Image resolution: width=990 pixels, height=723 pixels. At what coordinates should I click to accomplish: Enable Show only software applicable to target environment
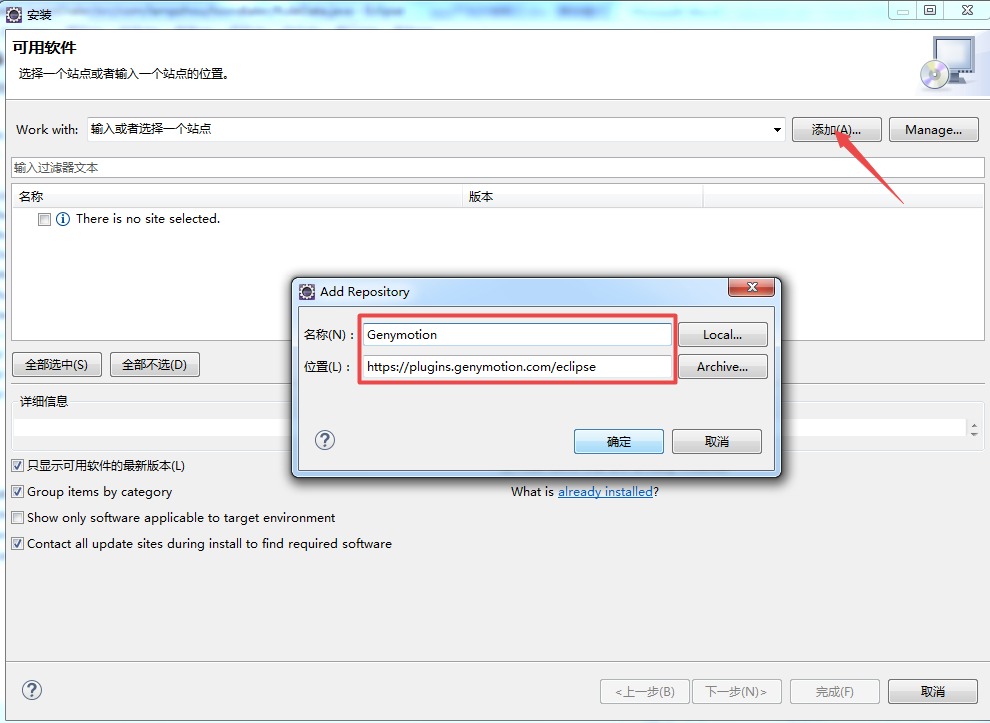(18, 518)
